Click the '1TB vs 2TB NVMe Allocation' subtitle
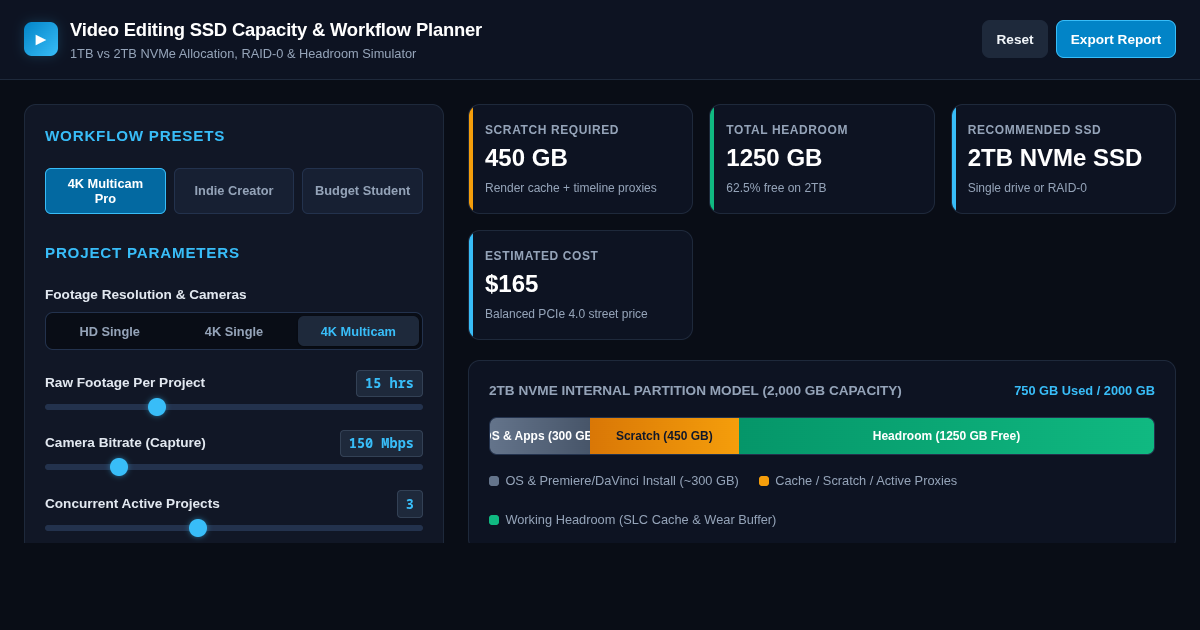 click(x=243, y=54)
